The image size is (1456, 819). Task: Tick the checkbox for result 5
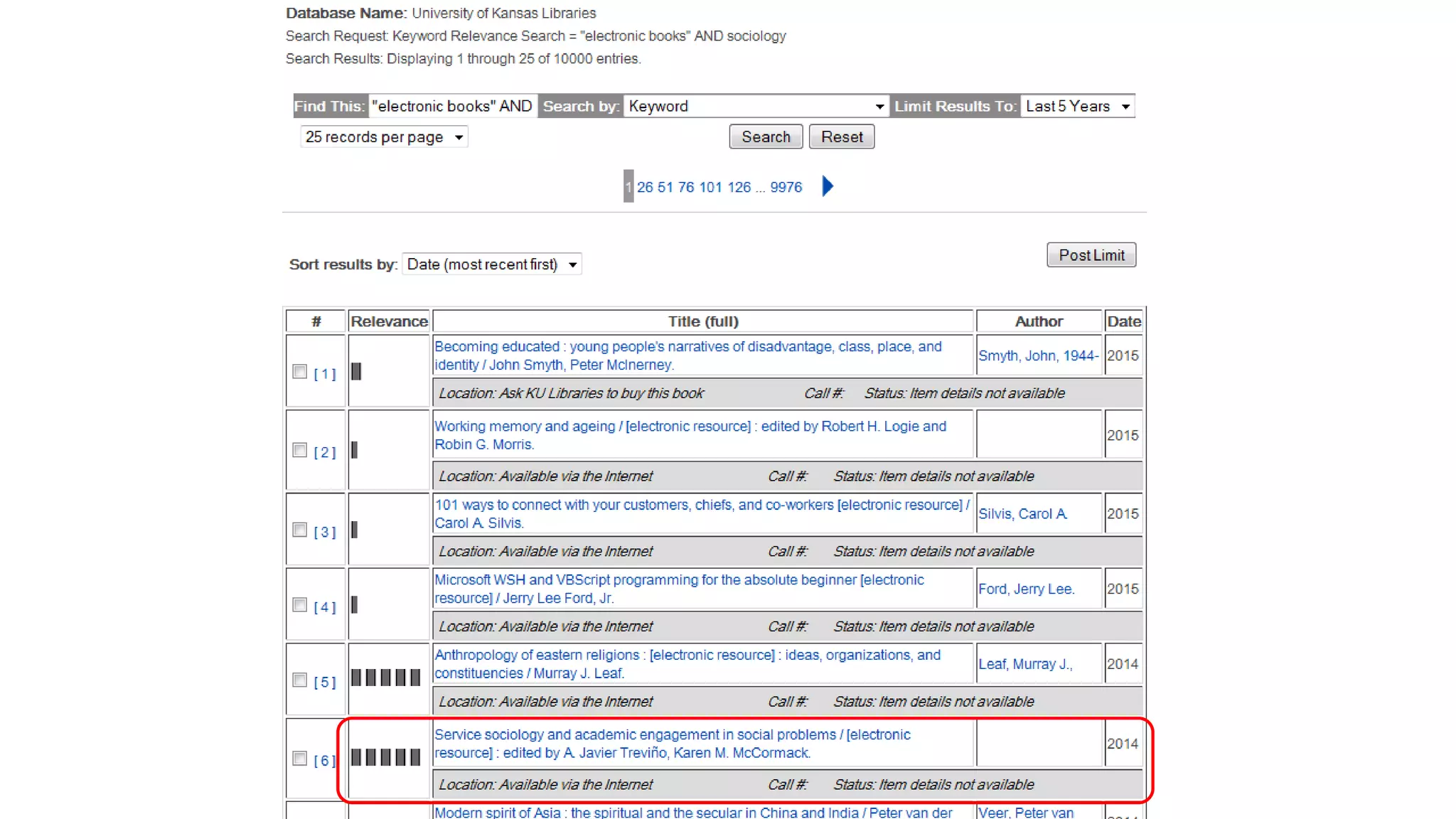point(300,680)
